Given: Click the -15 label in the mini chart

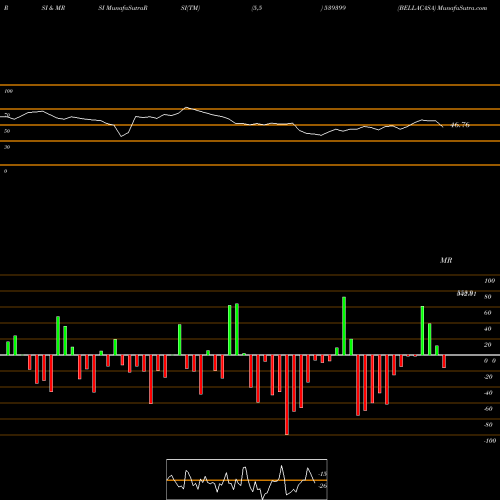Looking at the screenshot, I should (323, 474).
